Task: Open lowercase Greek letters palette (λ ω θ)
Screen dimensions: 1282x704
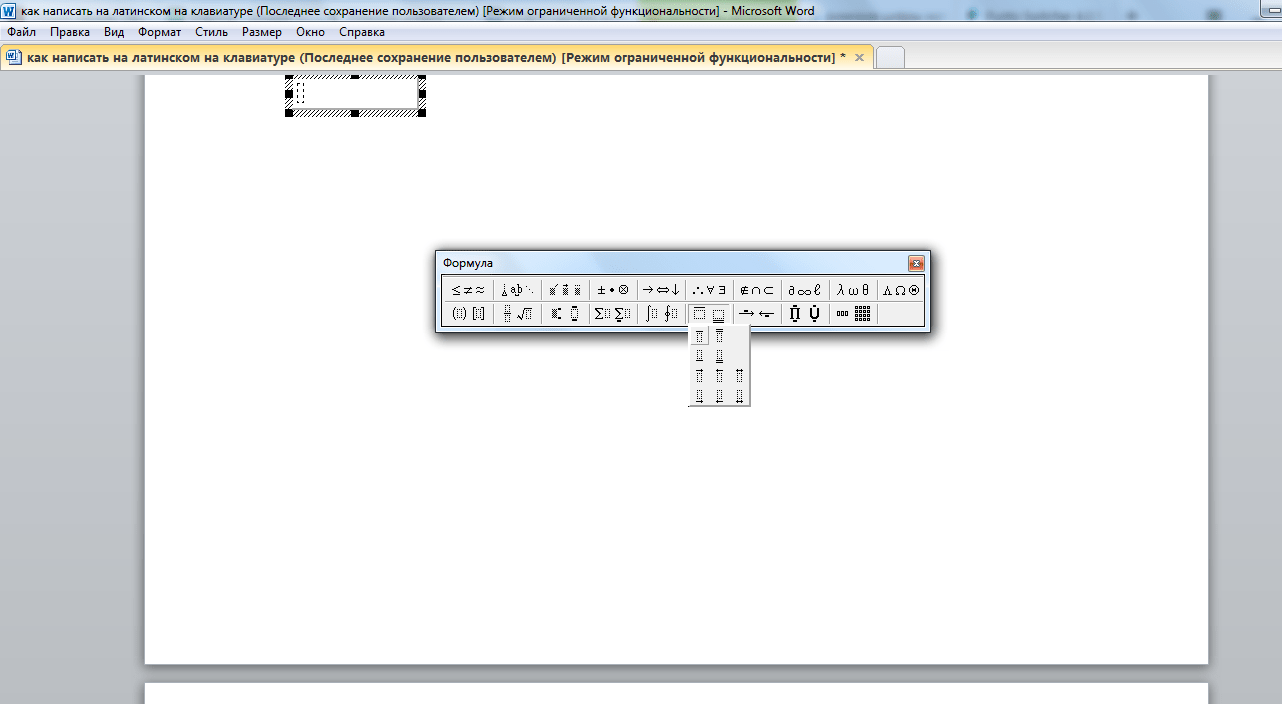Action: tap(853, 290)
